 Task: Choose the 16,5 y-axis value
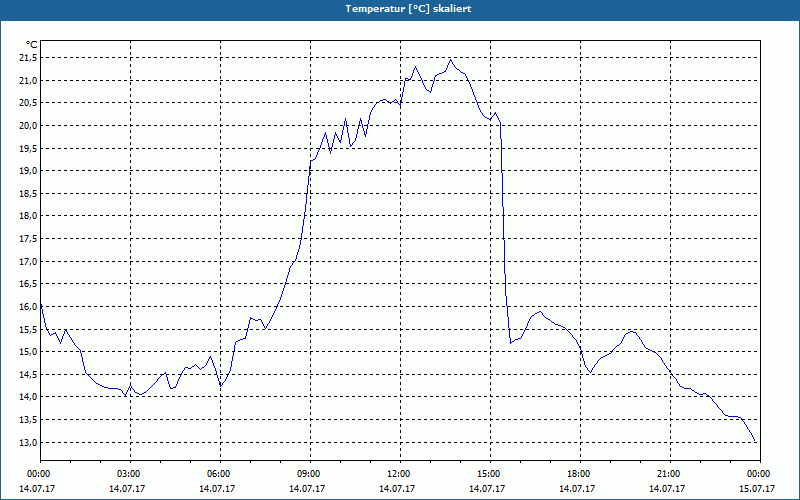pos(28,284)
